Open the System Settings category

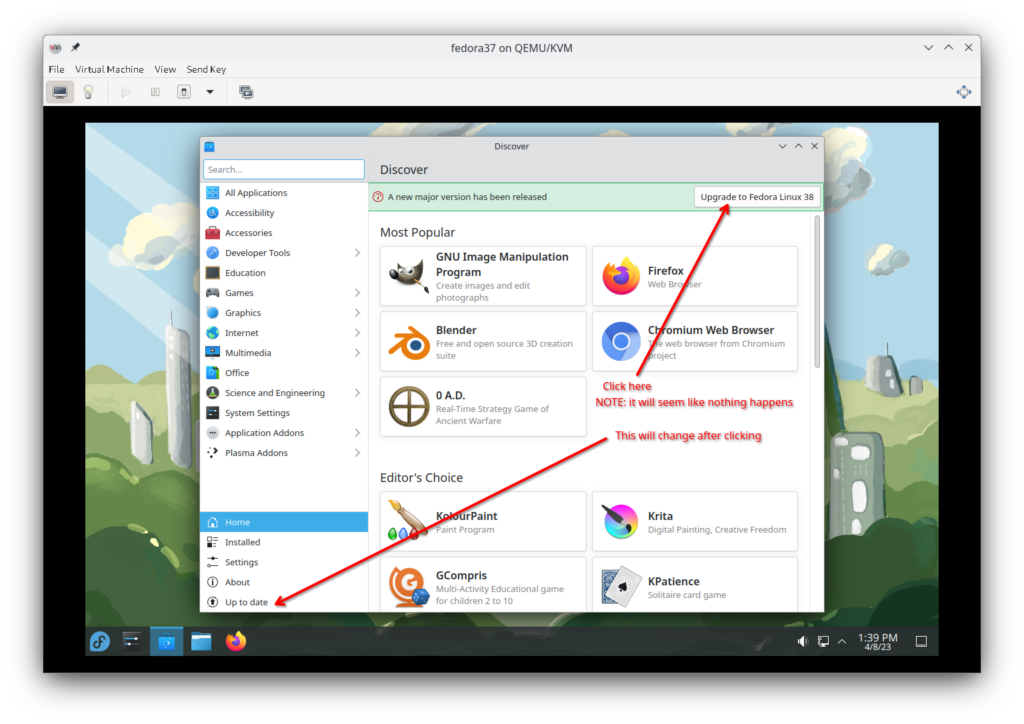point(284,413)
